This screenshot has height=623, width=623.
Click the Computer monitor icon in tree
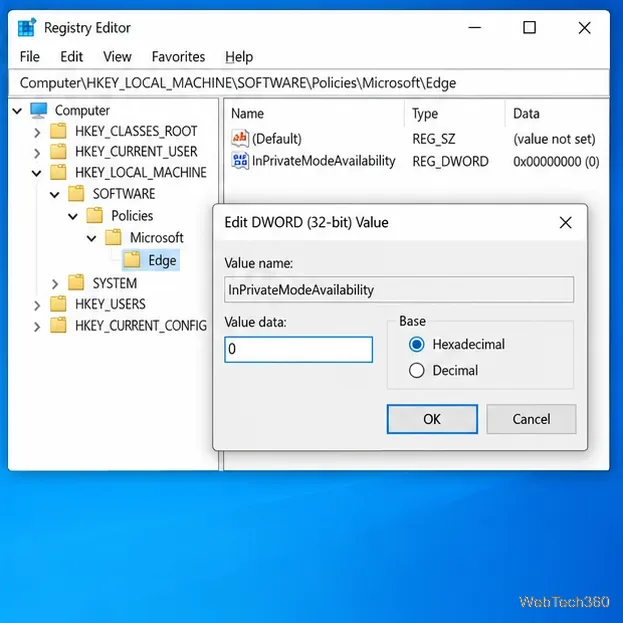pyautogui.click(x=39, y=110)
